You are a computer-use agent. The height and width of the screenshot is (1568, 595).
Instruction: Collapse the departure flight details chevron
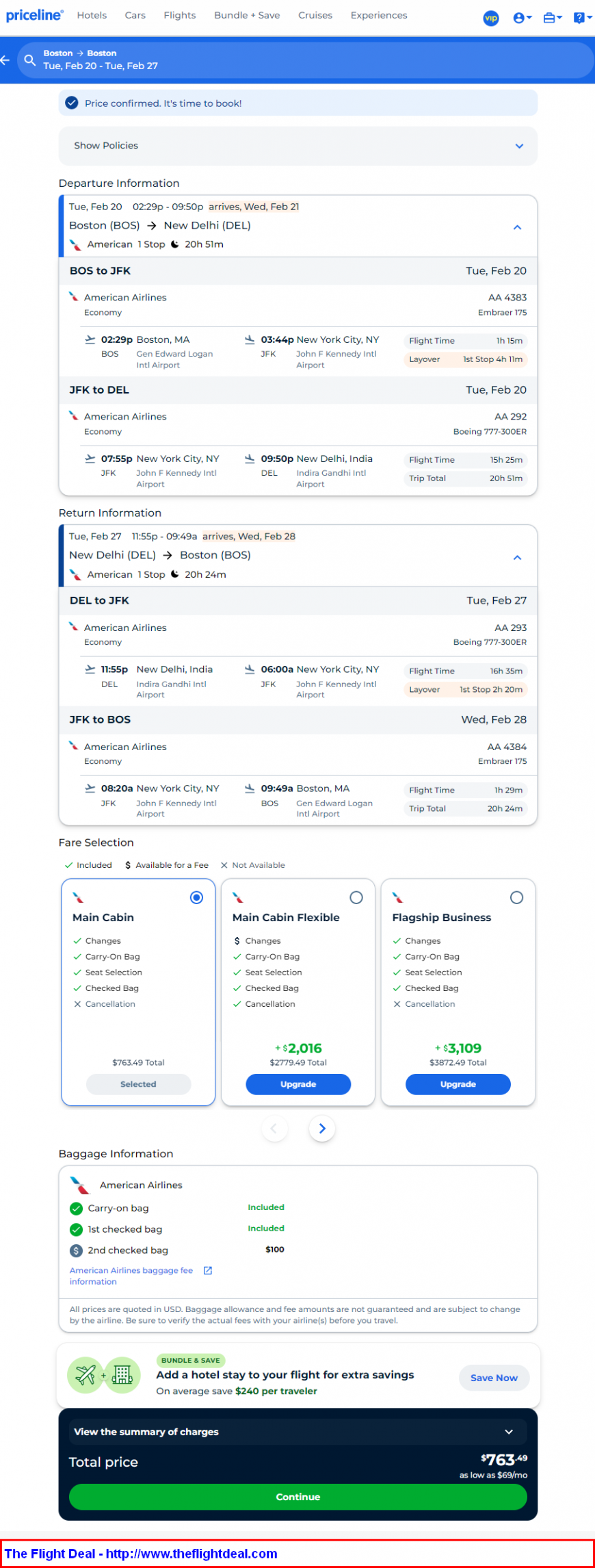(518, 227)
